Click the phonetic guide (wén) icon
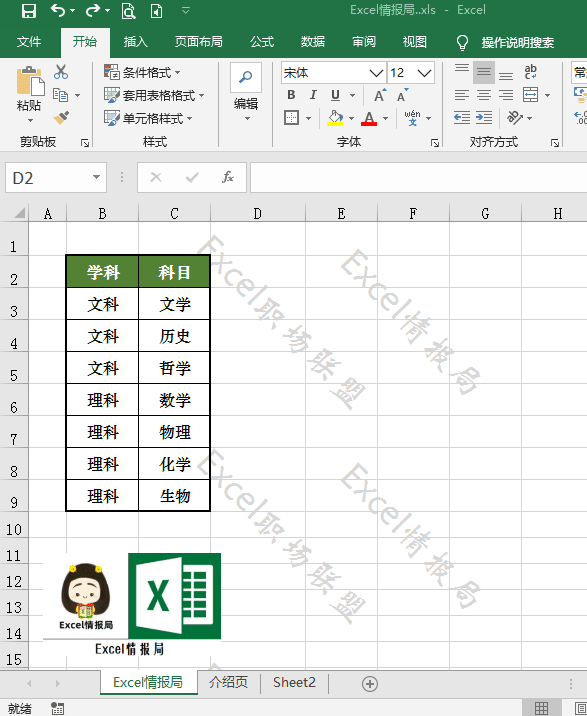587x716 pixels. tap(412, 118)
